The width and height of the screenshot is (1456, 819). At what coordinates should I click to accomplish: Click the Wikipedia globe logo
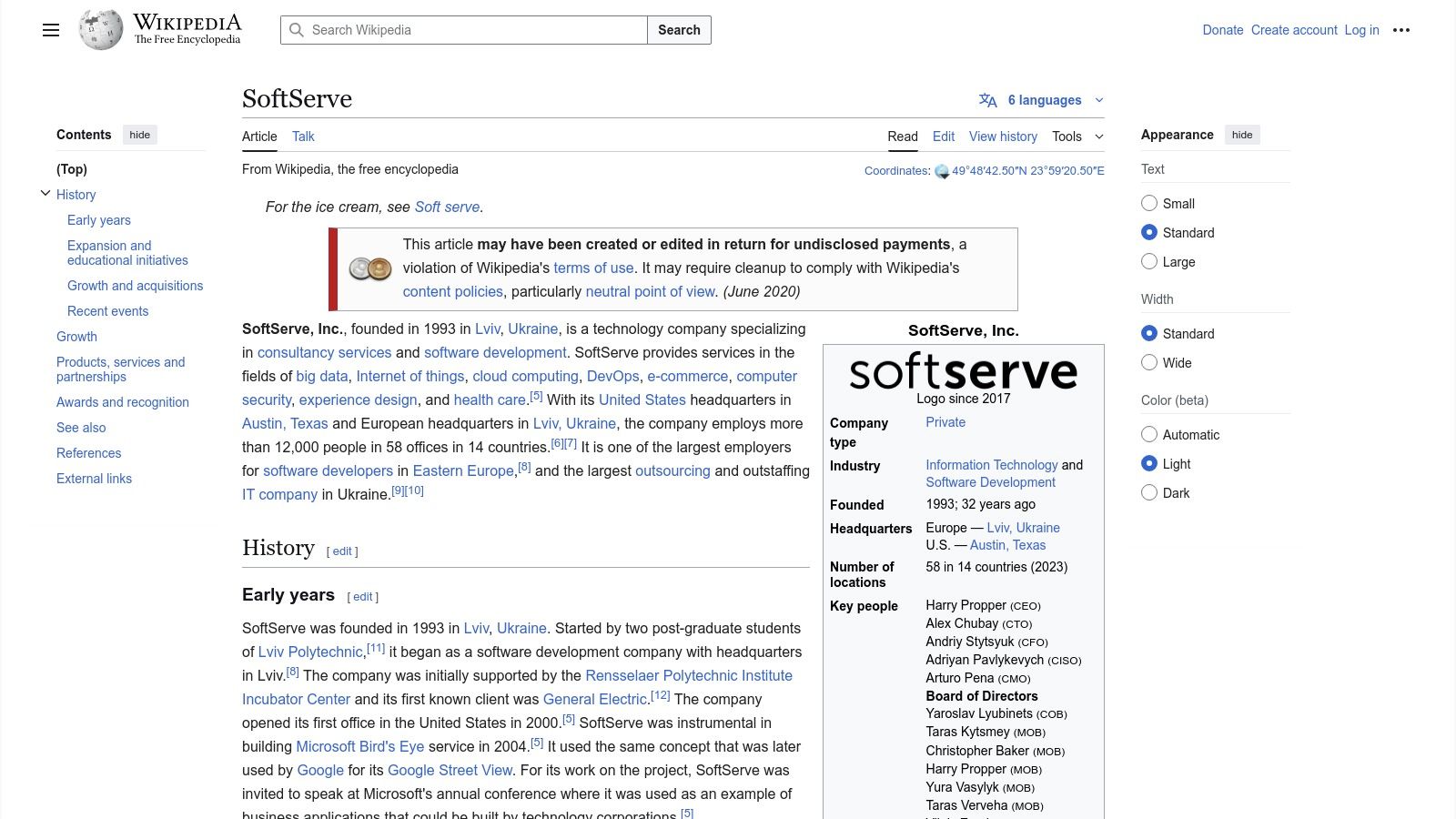tap(100, 30)
